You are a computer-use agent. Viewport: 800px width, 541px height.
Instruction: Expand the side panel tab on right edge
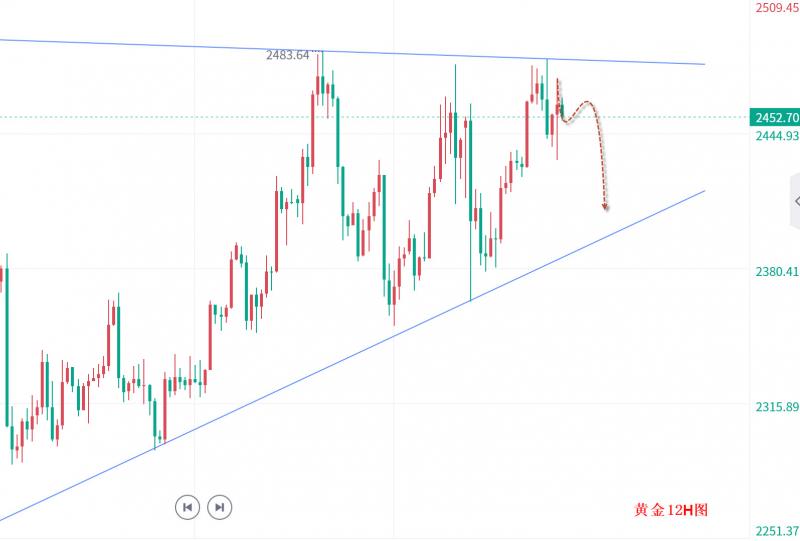[795, 201]
